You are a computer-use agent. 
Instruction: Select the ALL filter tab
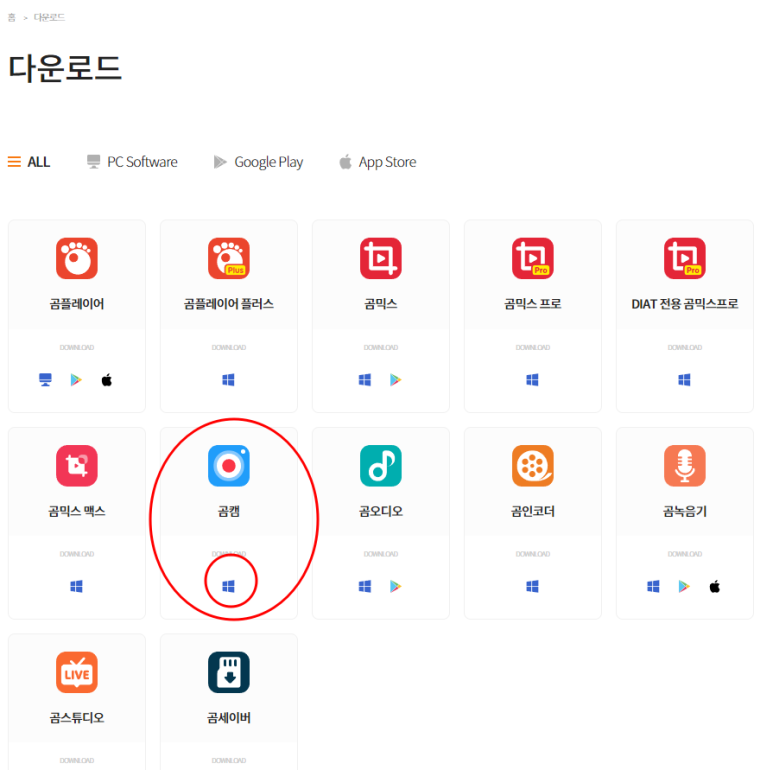(x=29, y=162)
